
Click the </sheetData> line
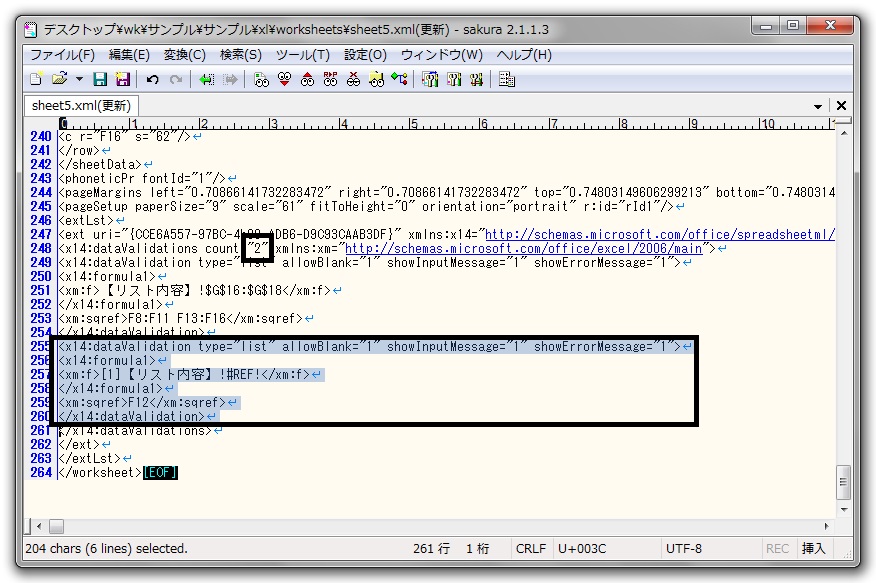(x=101, y=165)
